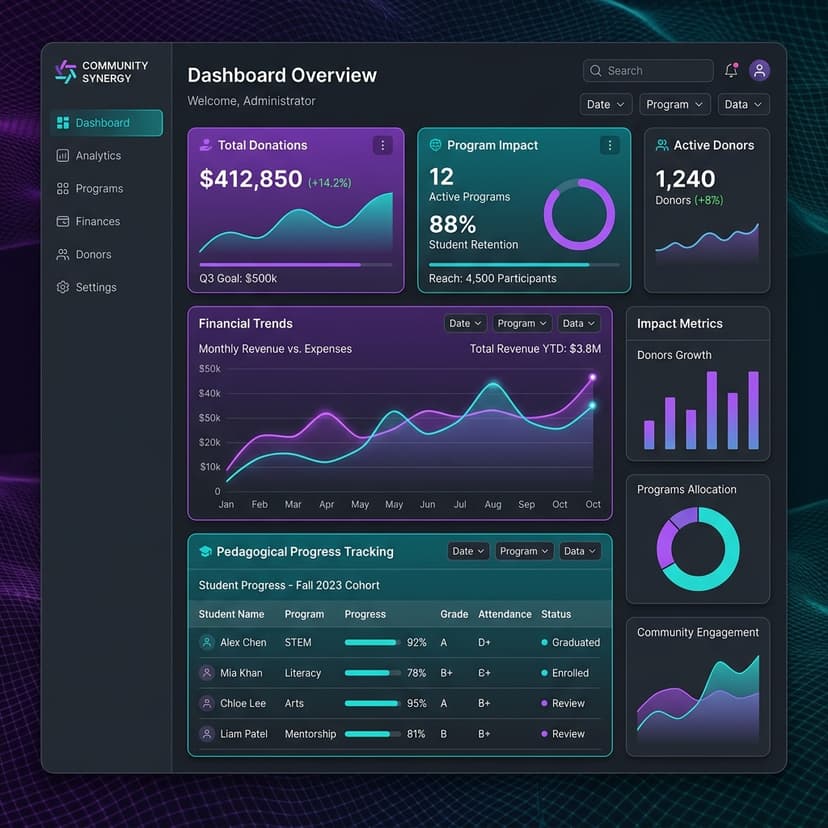
Task: Open Program Impact card options menu
Action: click(x=609, y=145)
